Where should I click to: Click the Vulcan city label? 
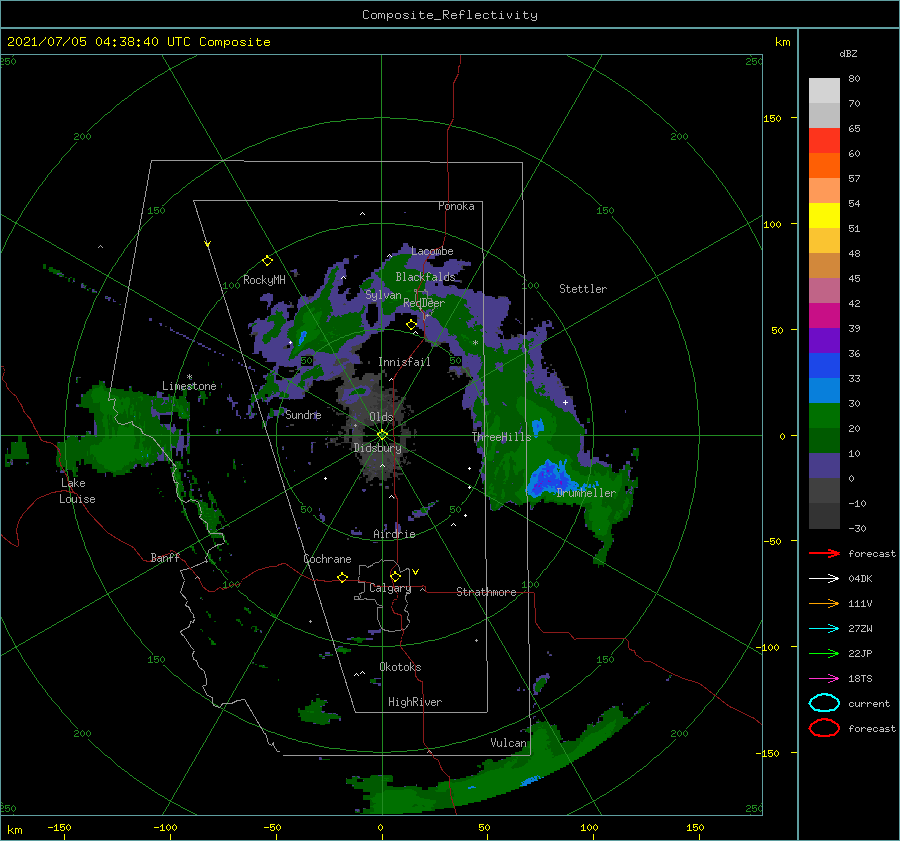[x=508, y=743]
